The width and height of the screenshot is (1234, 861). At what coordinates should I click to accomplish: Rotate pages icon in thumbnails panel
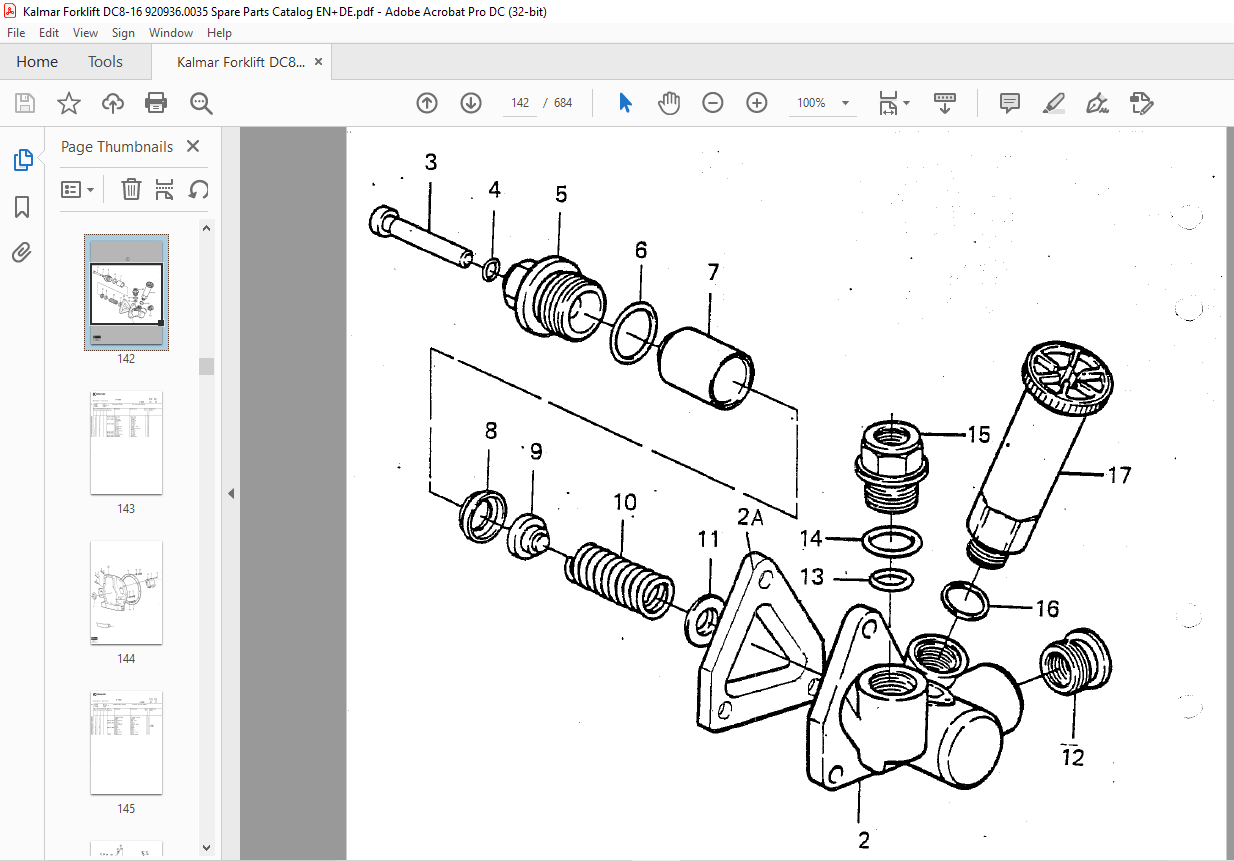[x=199, y=189]
